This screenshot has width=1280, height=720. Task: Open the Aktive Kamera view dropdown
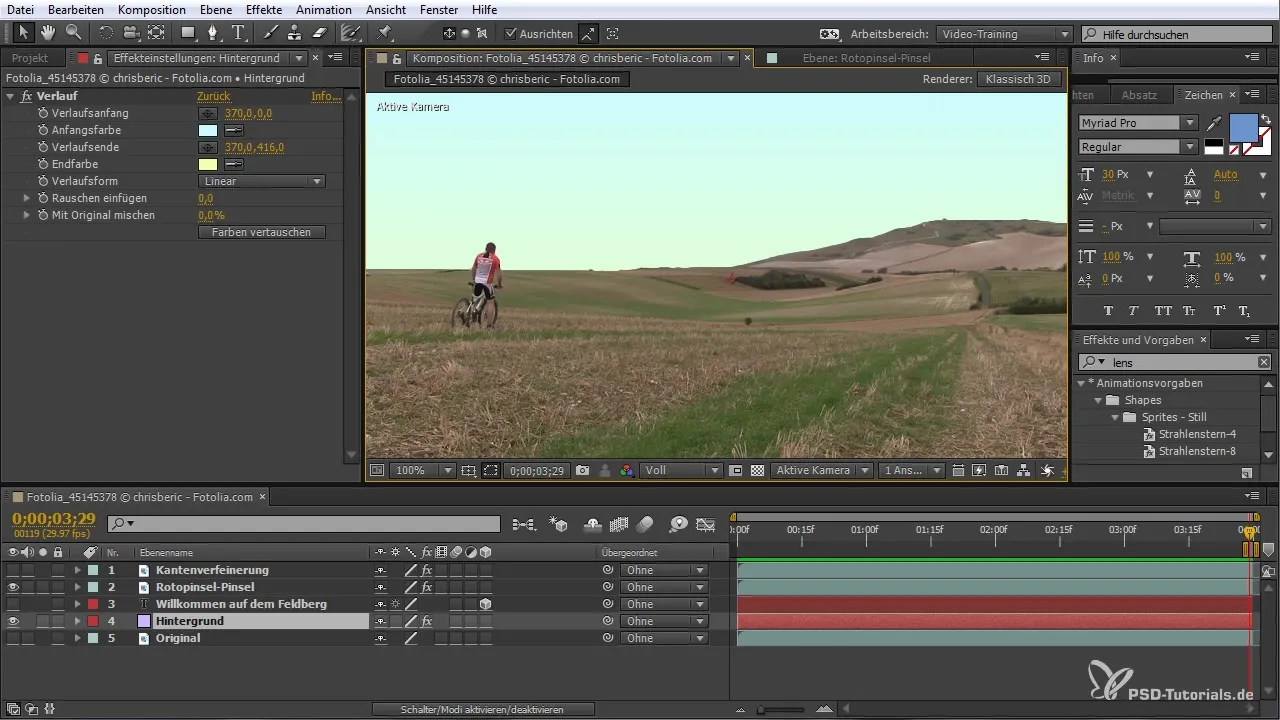coord(820,470)
